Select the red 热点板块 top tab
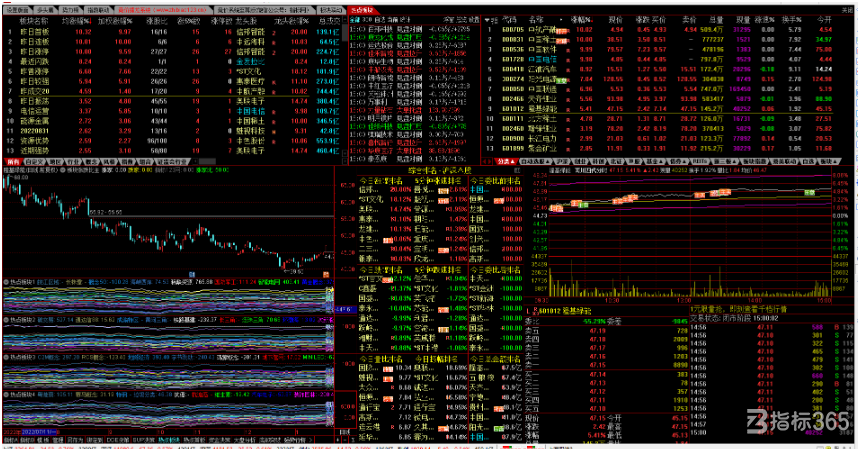 (362, 10)
